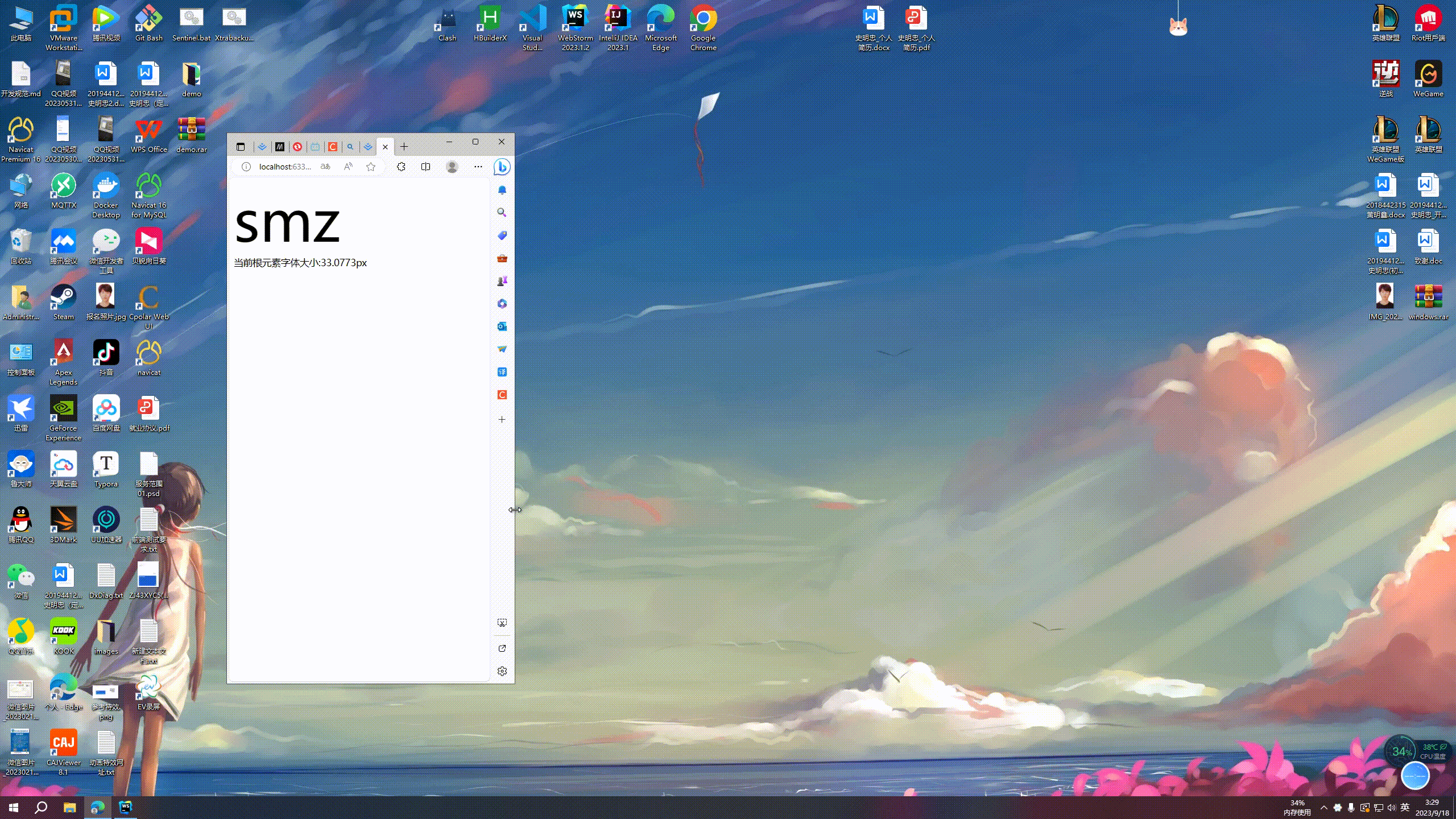Open Edge Settings and more menu
Image resolution: width=1456 pixels, height=819 pixels.
coord(478,167)
